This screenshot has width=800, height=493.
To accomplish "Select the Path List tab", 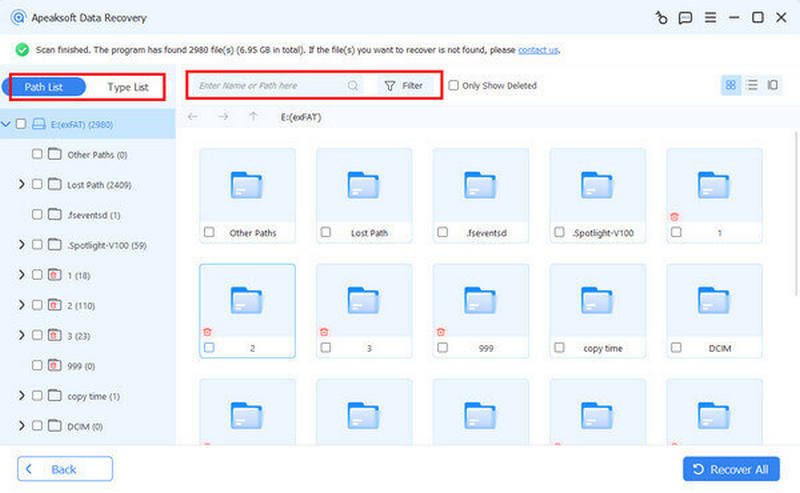I will coord(43,87).
